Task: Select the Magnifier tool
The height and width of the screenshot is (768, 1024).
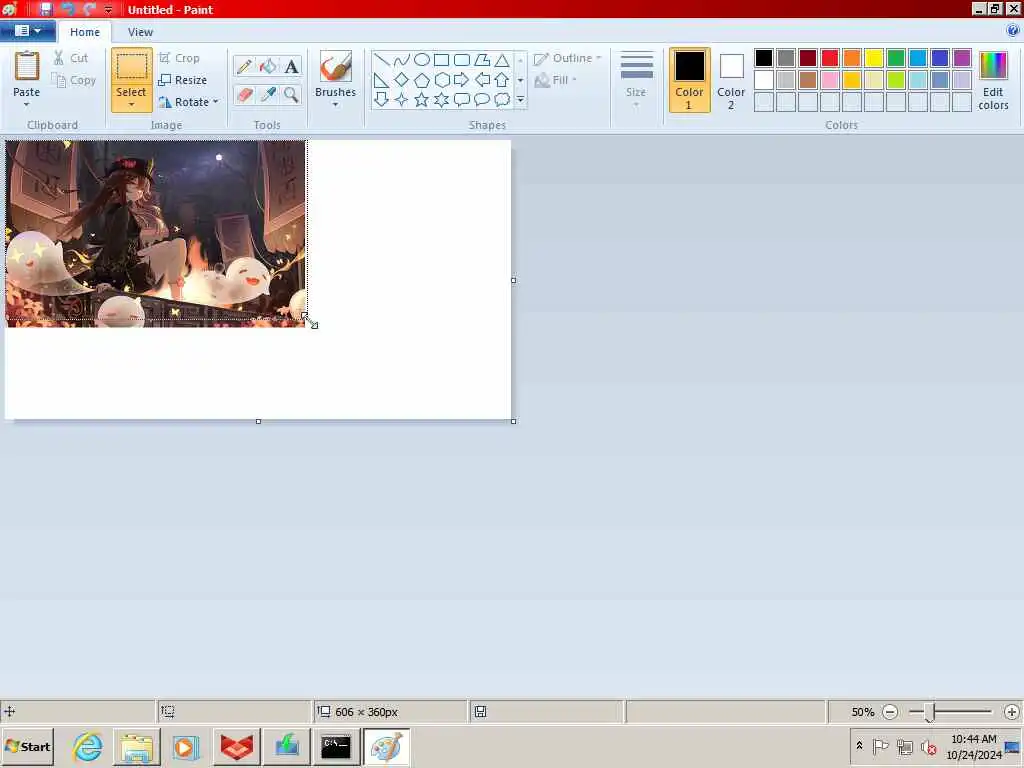Action: tap(291, 95)
